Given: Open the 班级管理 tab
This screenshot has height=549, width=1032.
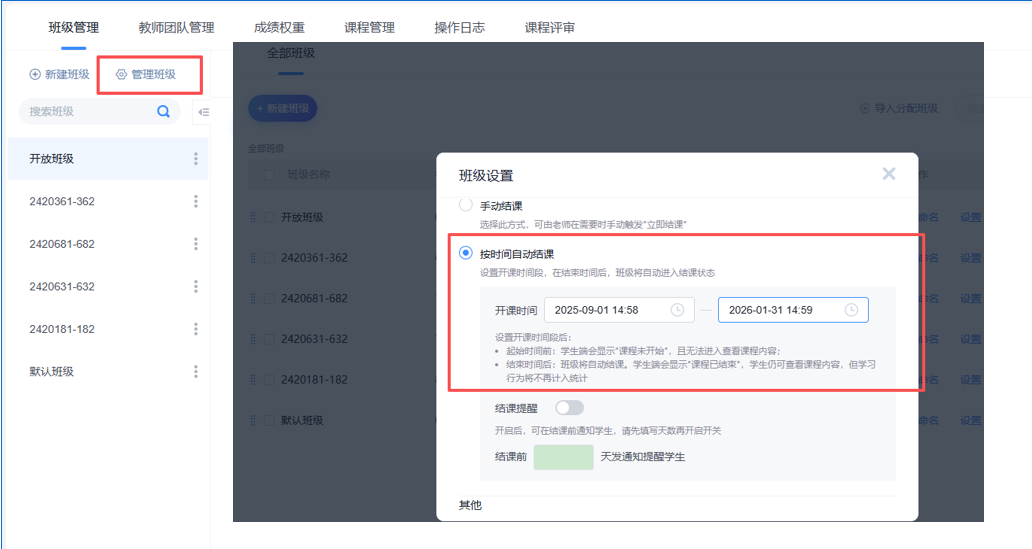Looking at the screenshot, I should [x=74, y=28].
